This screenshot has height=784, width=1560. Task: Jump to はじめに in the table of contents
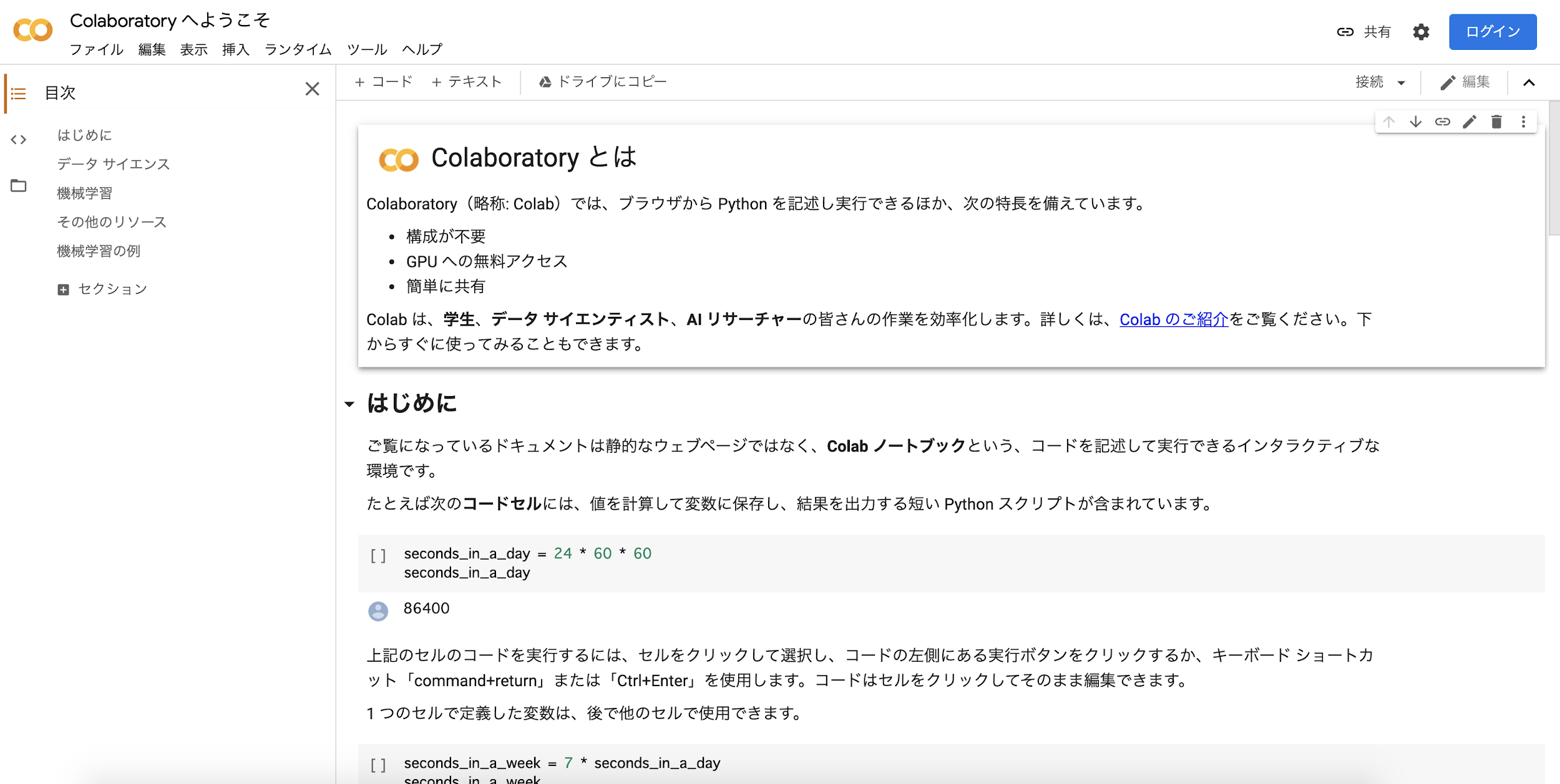84,135
